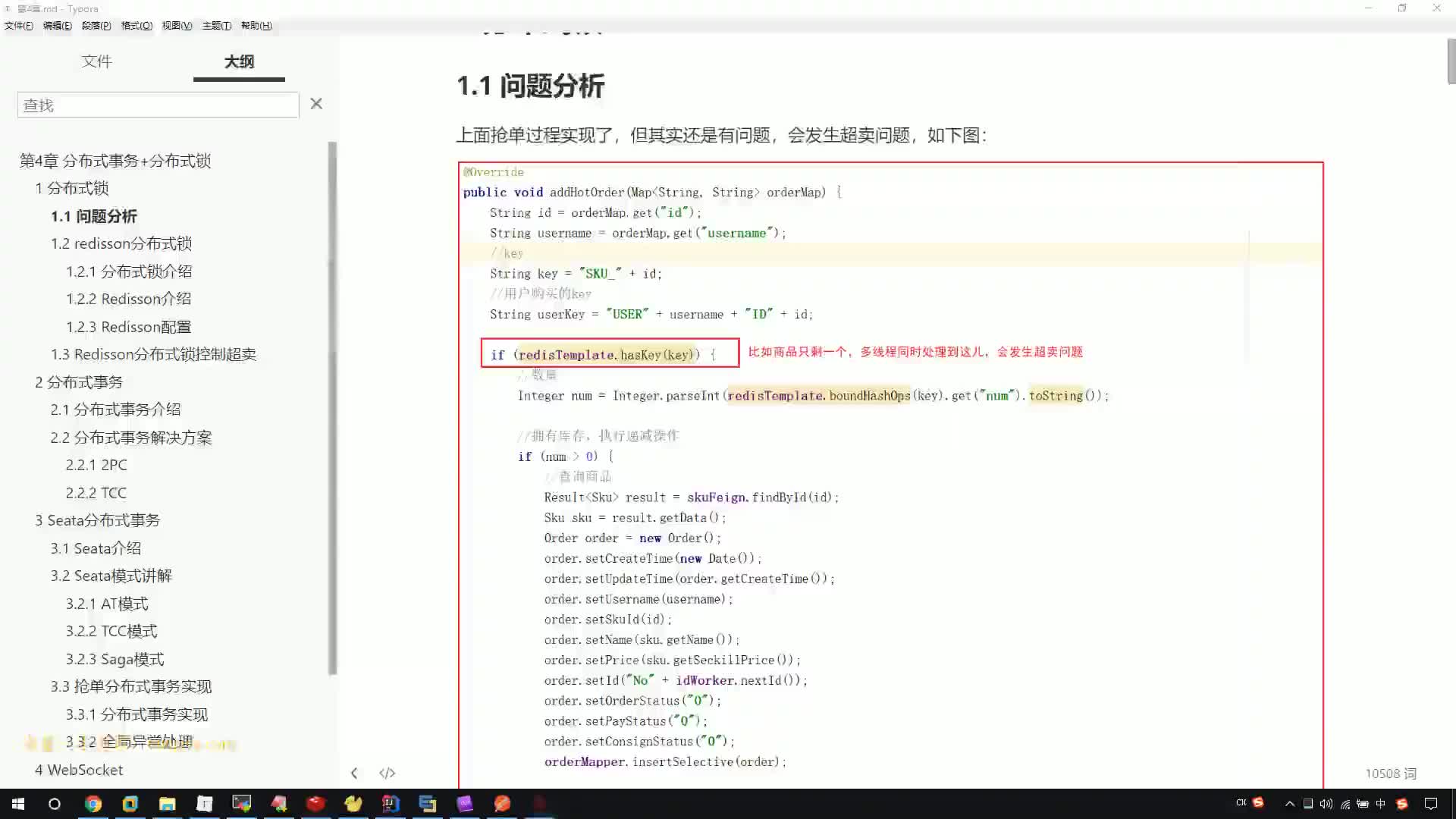1456x819 pixels.
Task: Open the yellow duck app in taskbar
Action: (353, 804)
